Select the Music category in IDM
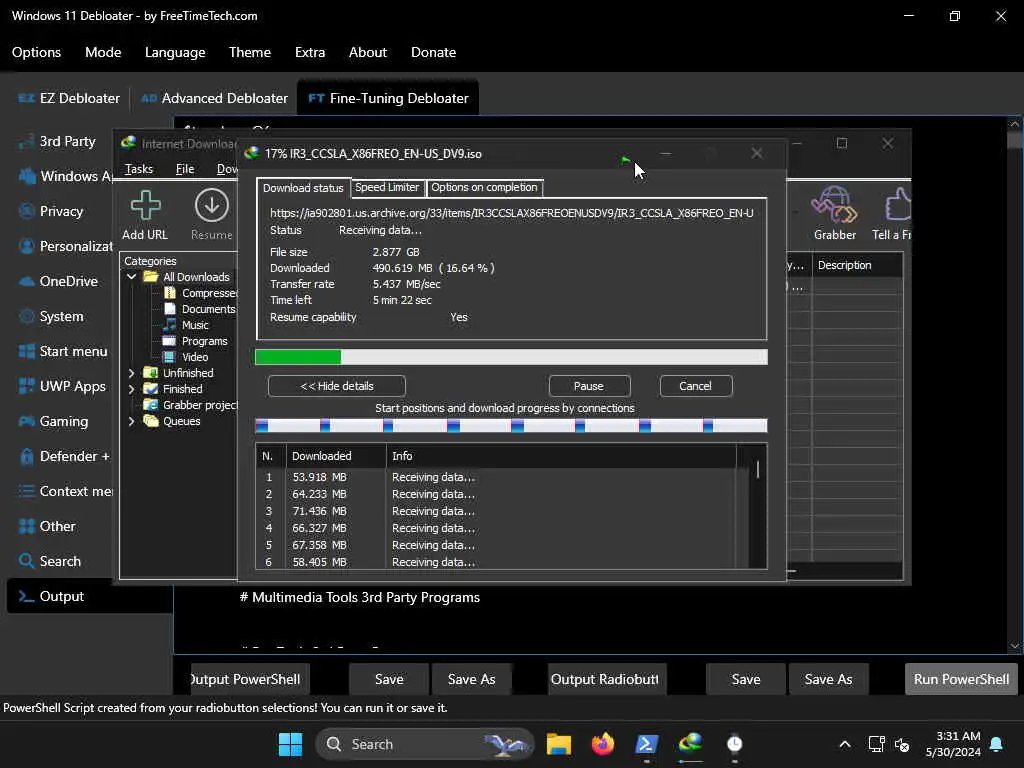The width and height of the screenshot is (1024, 768). coord(187,325)
